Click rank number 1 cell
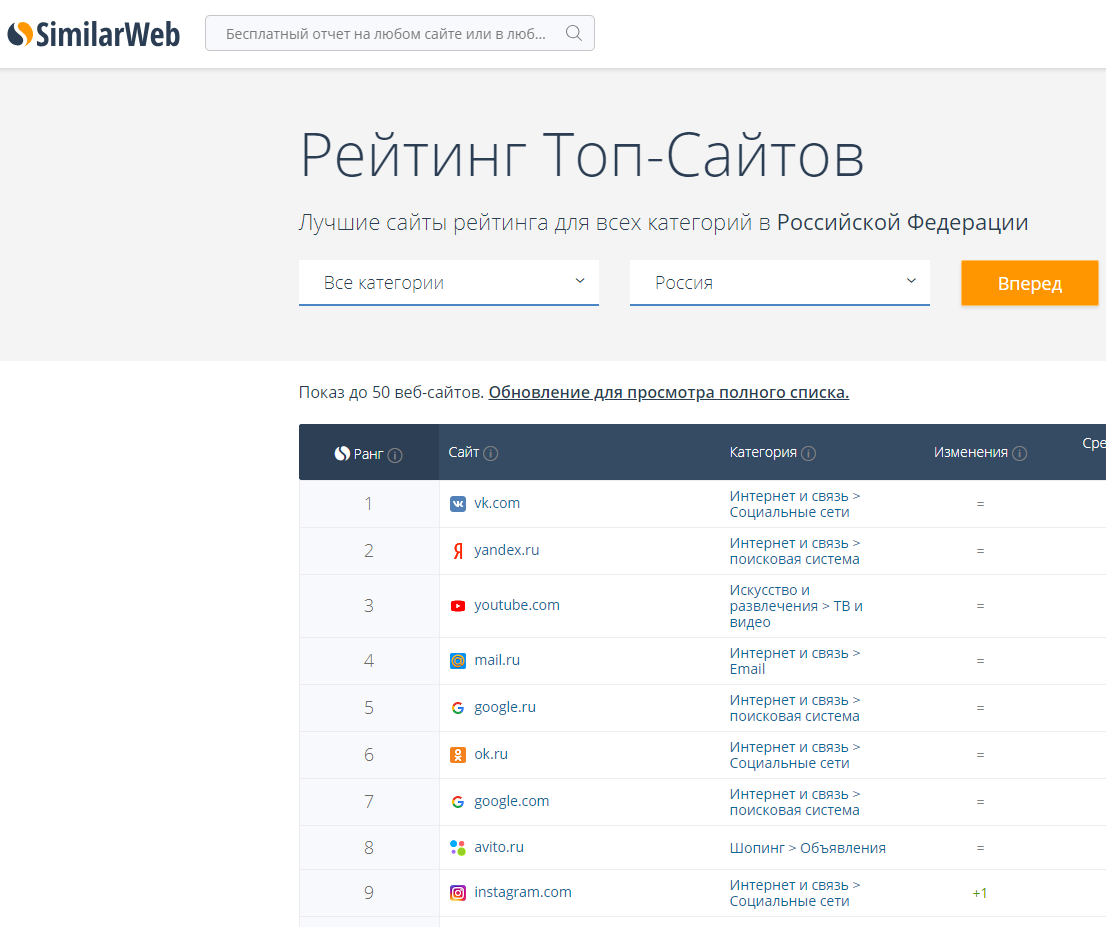The image size is (1106, 927). pyautogui.click(x=369, y=504)
